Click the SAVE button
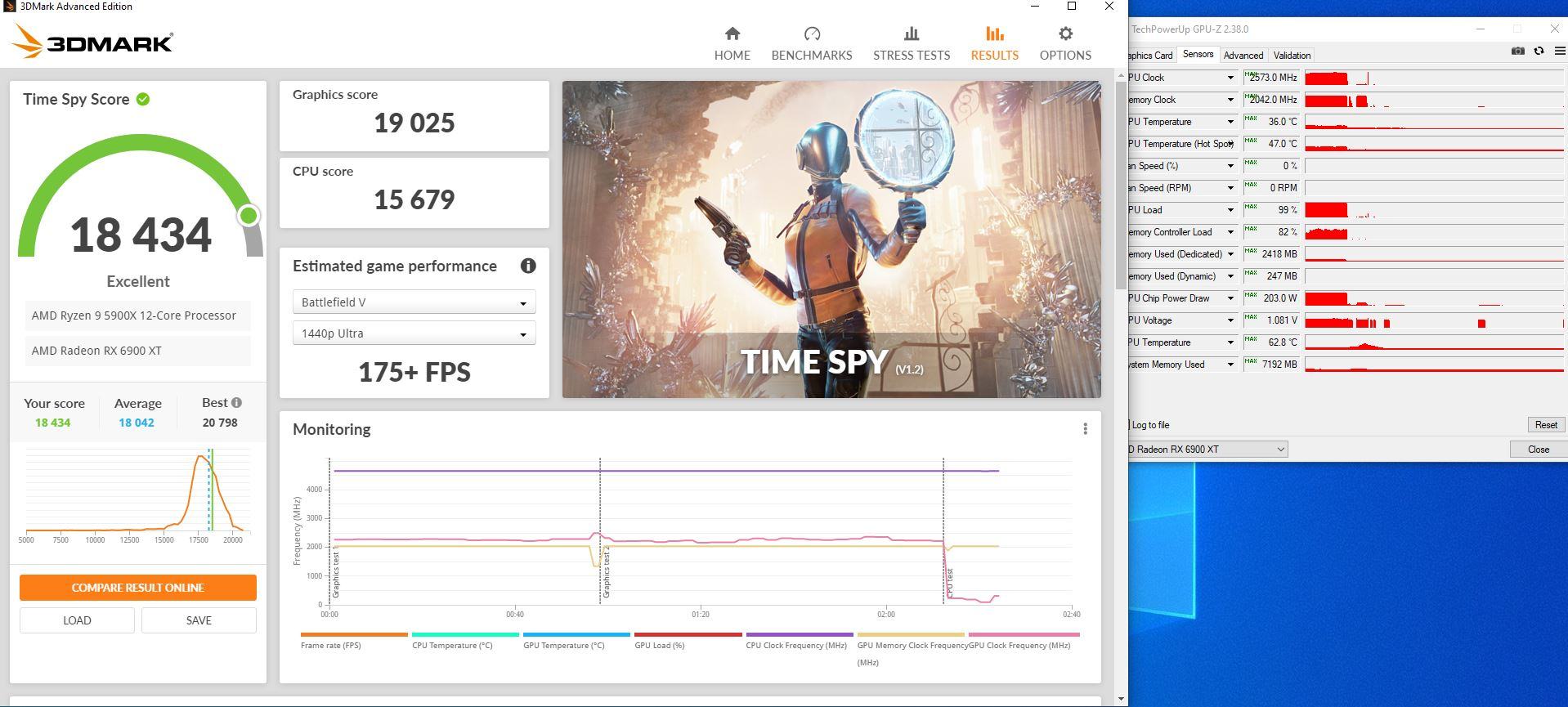The image size is (1568, 707). tap(199, 620)
